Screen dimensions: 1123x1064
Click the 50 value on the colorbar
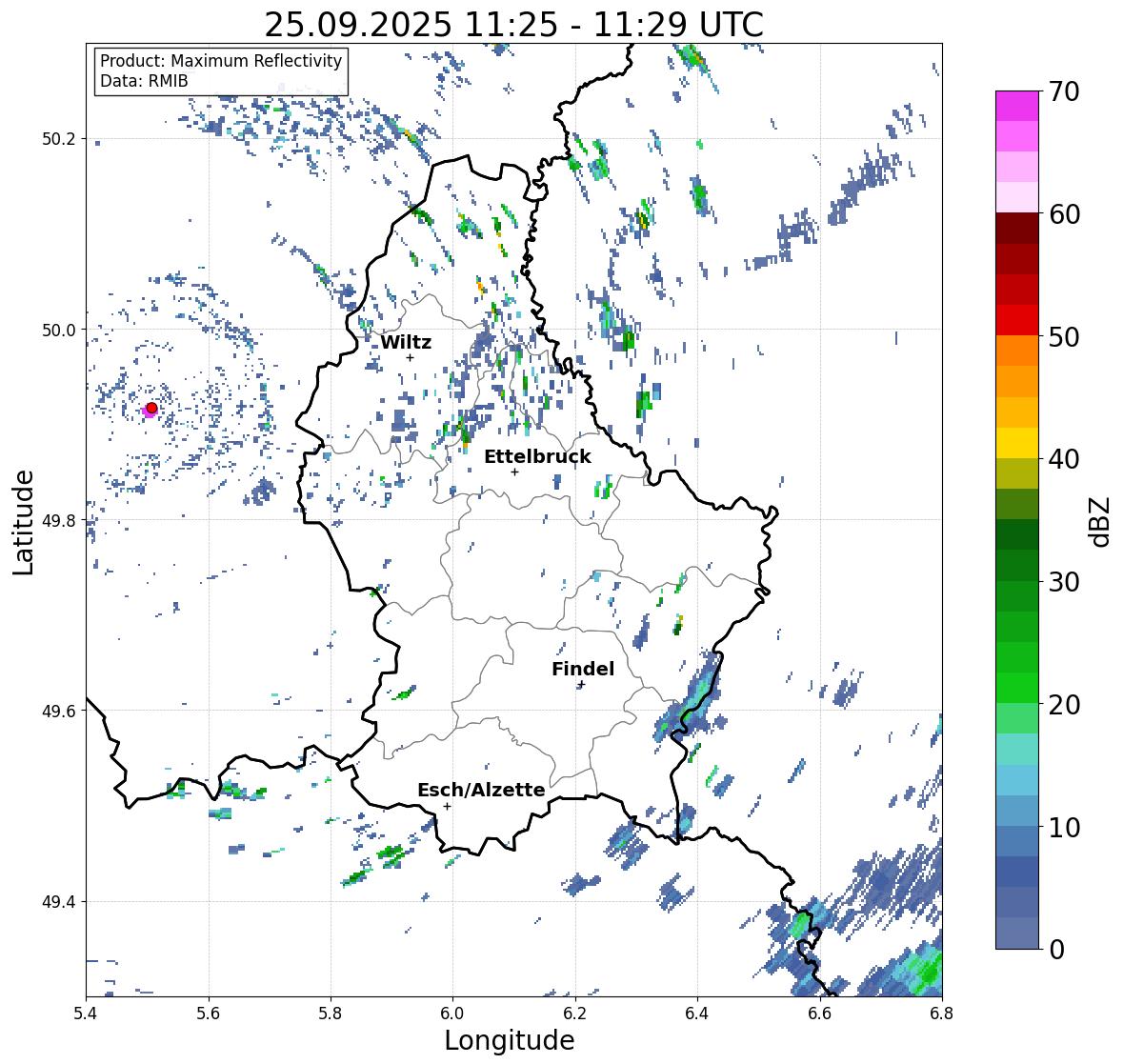[x=1064, y=337]
